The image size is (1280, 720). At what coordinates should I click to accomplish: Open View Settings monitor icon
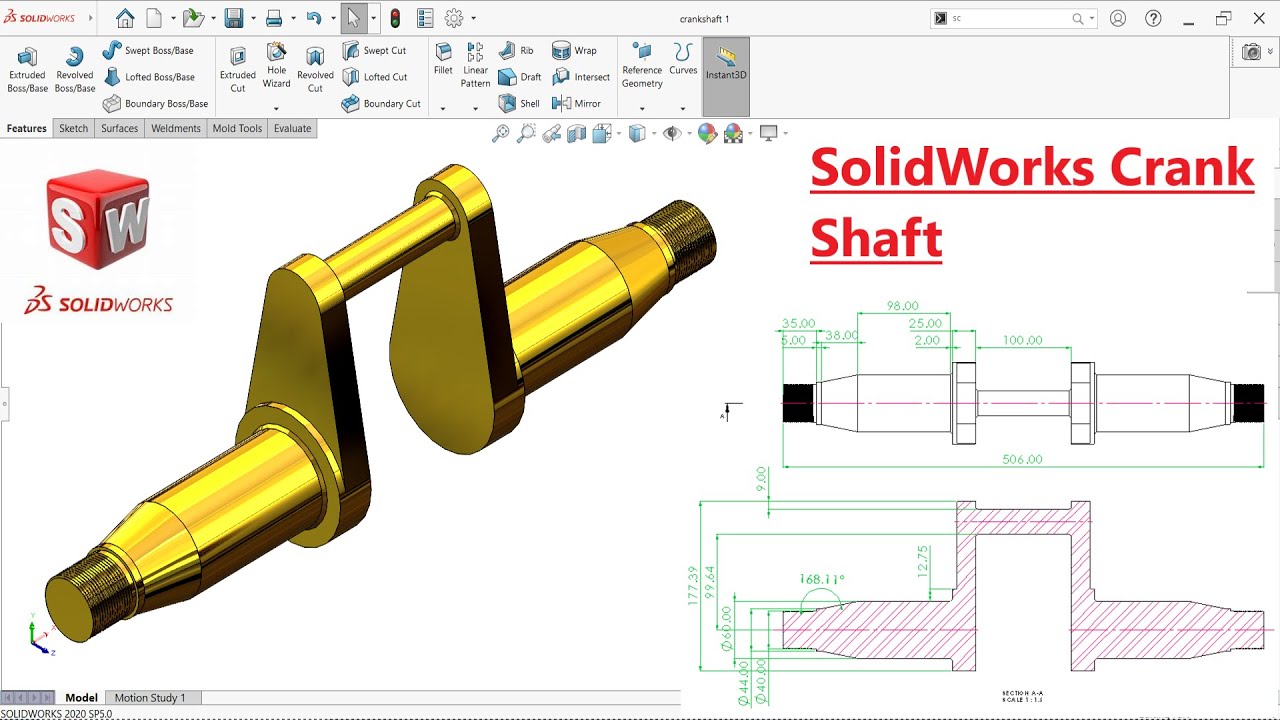coord(768,133)
